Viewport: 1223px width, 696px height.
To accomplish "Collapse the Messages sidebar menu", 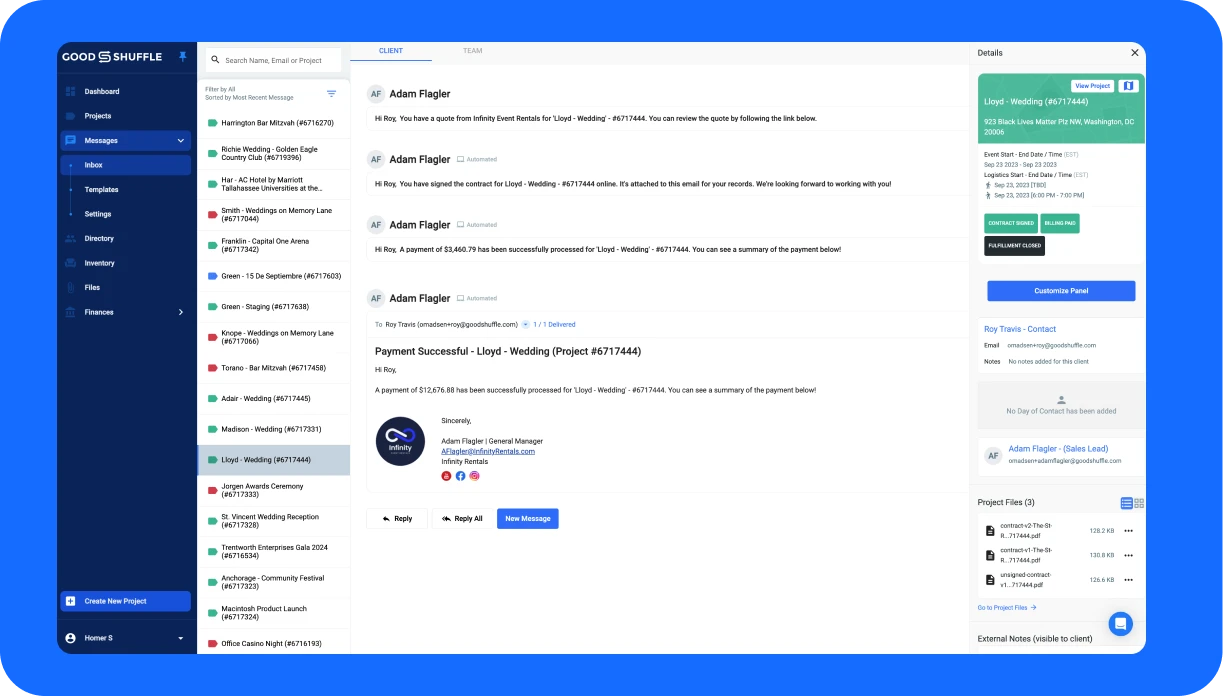I will 181,140.
